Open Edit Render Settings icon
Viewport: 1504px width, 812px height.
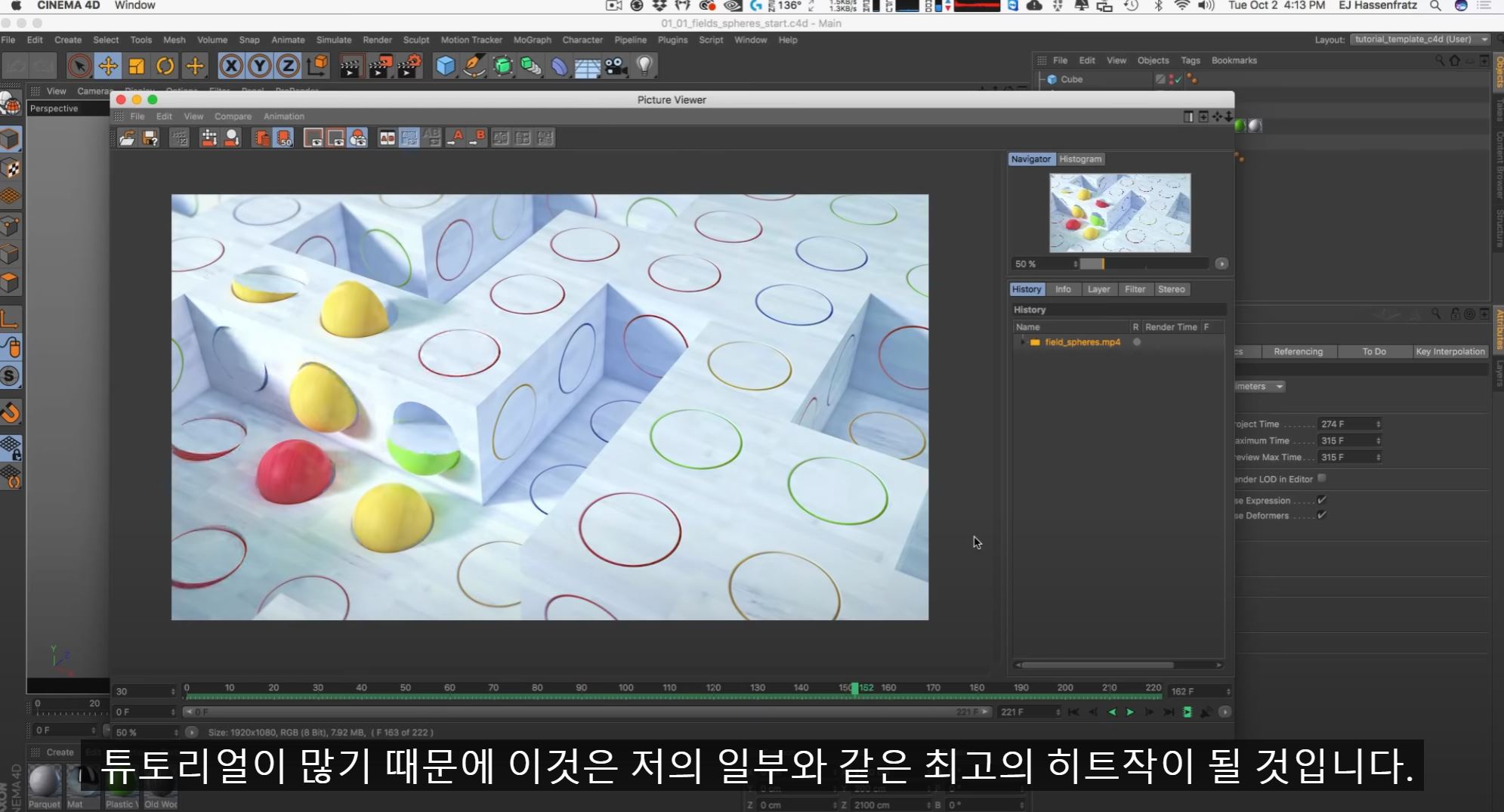(x=409, y=66)
